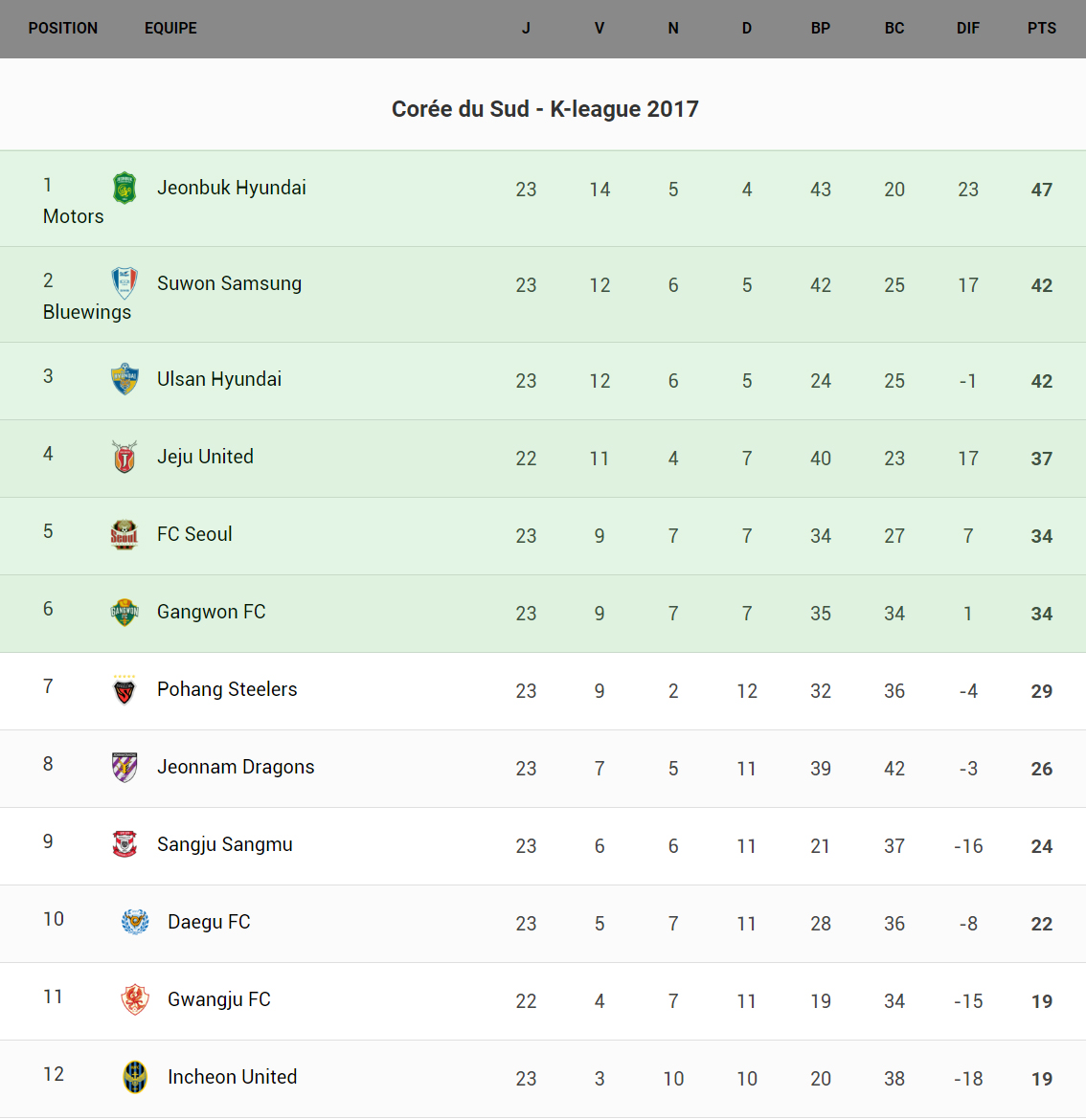Image resolution: width=1086 pixels, height=1120 pixels.
Task: Click the Pohang Steelers badge
Action: 124,689
